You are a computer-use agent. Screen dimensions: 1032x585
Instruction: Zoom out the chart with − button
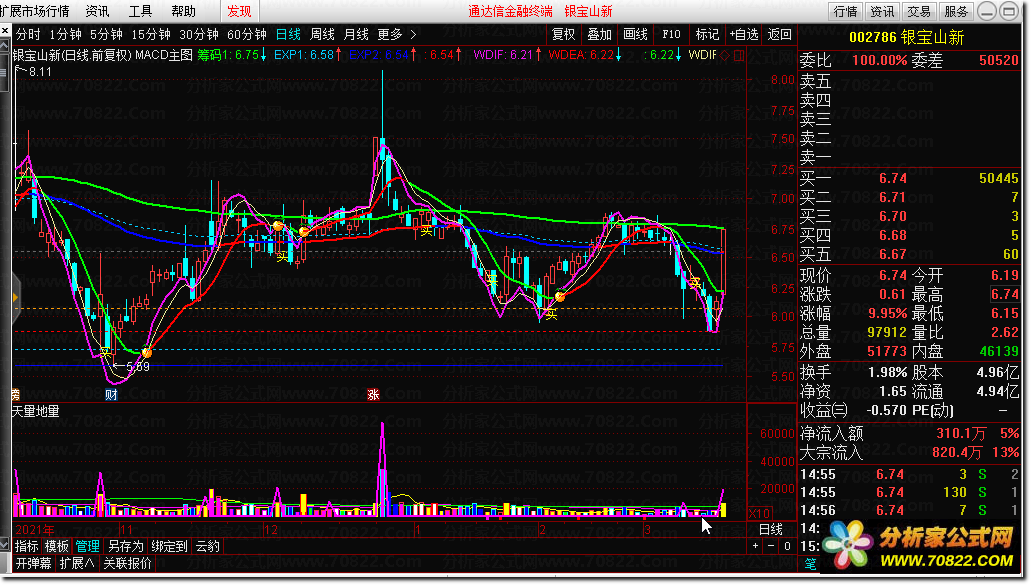(771, 546)
